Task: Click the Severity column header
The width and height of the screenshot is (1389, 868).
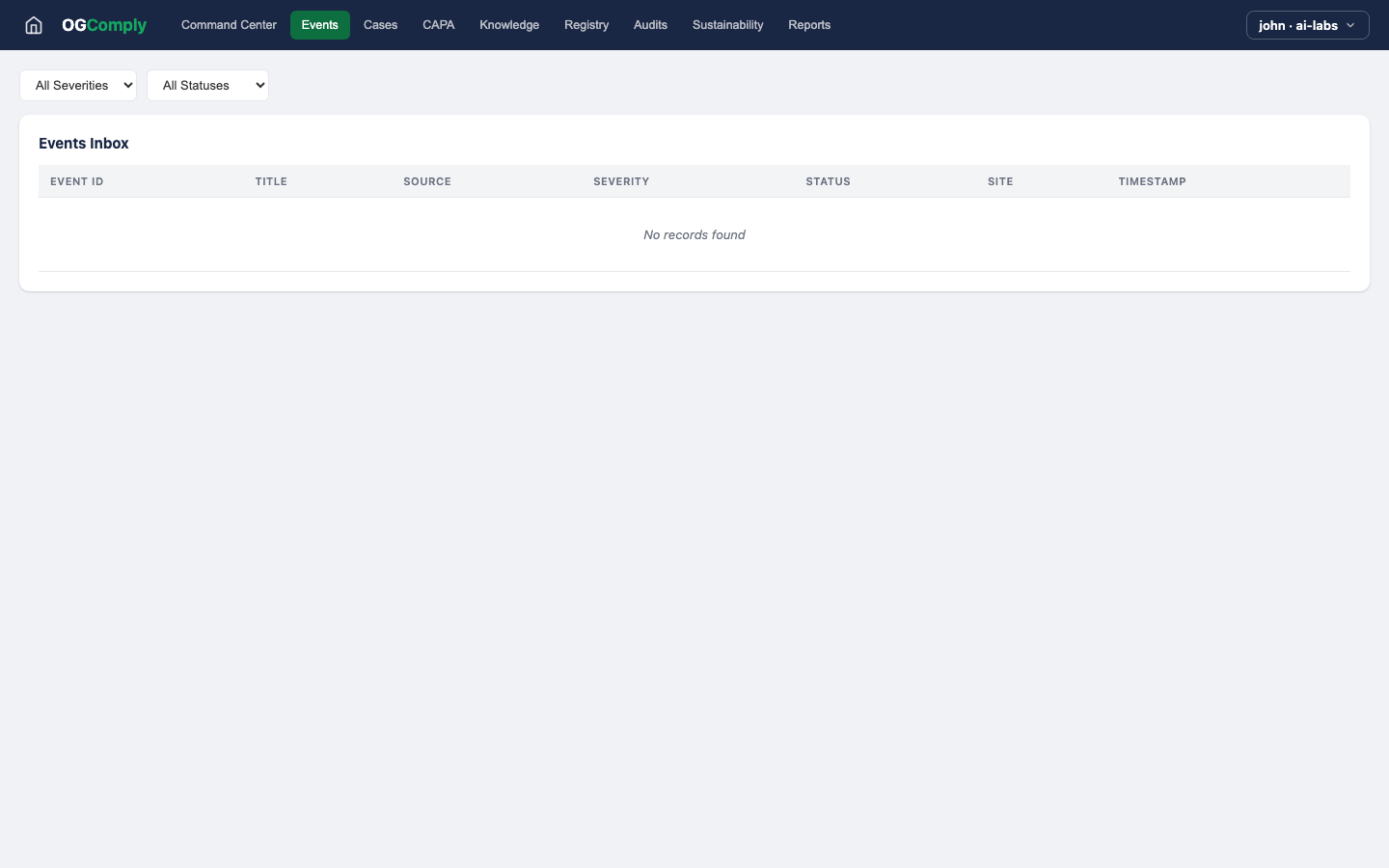Action: [x=621, y=181]
